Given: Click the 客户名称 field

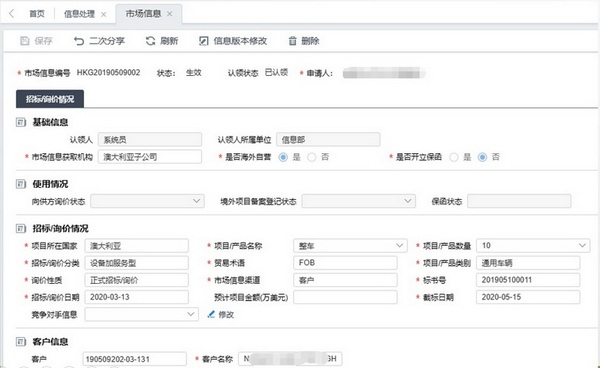Looking at the screenshot, I should tap(290, 359).
